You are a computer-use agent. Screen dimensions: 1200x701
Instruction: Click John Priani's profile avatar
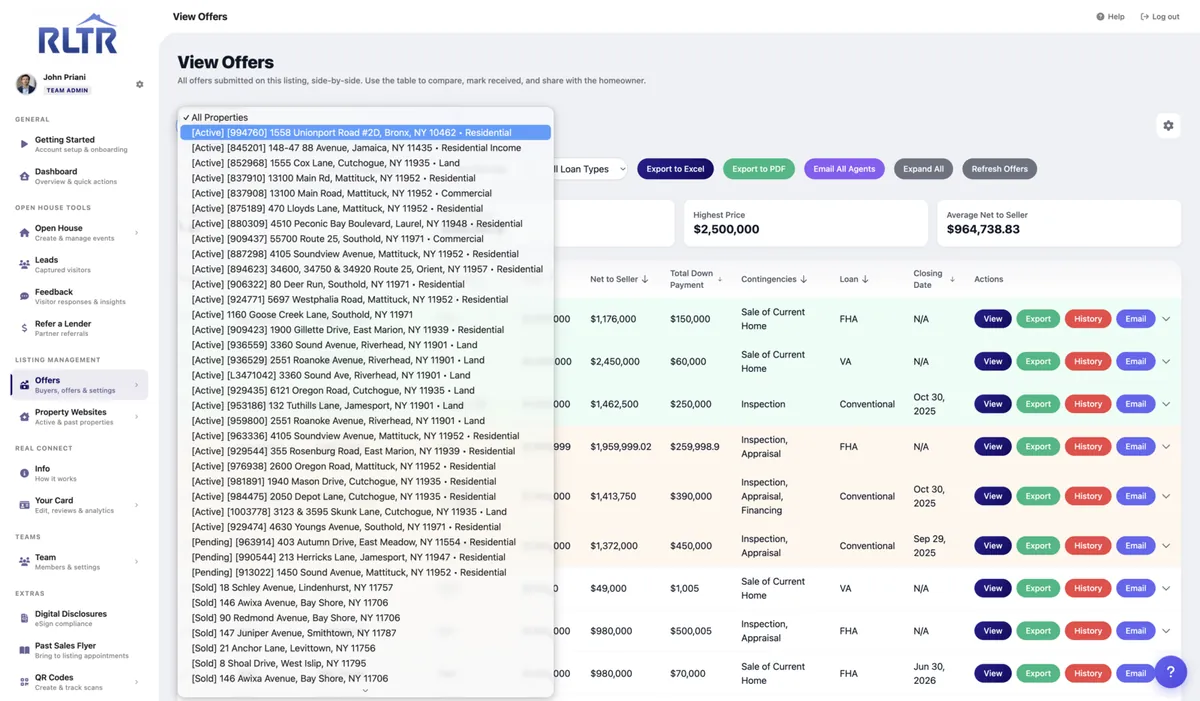(26, 83)
